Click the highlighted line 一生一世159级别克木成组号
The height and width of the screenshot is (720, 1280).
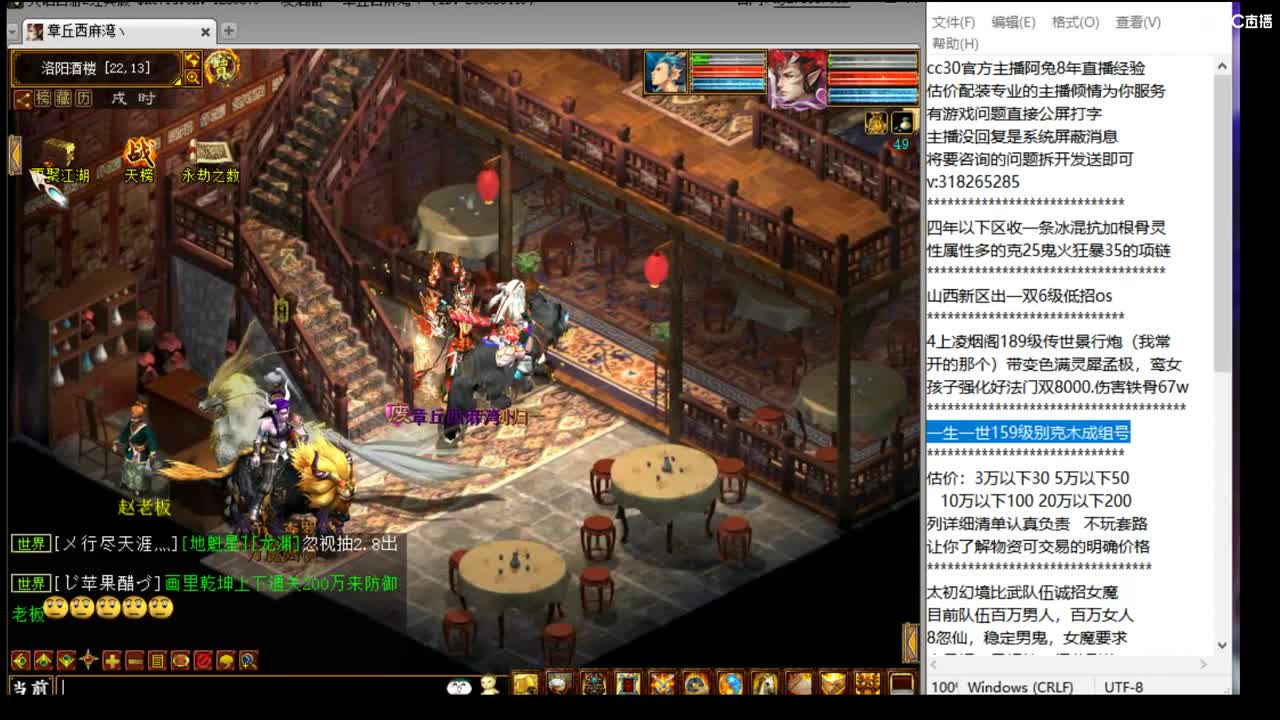pos(1028,432)
